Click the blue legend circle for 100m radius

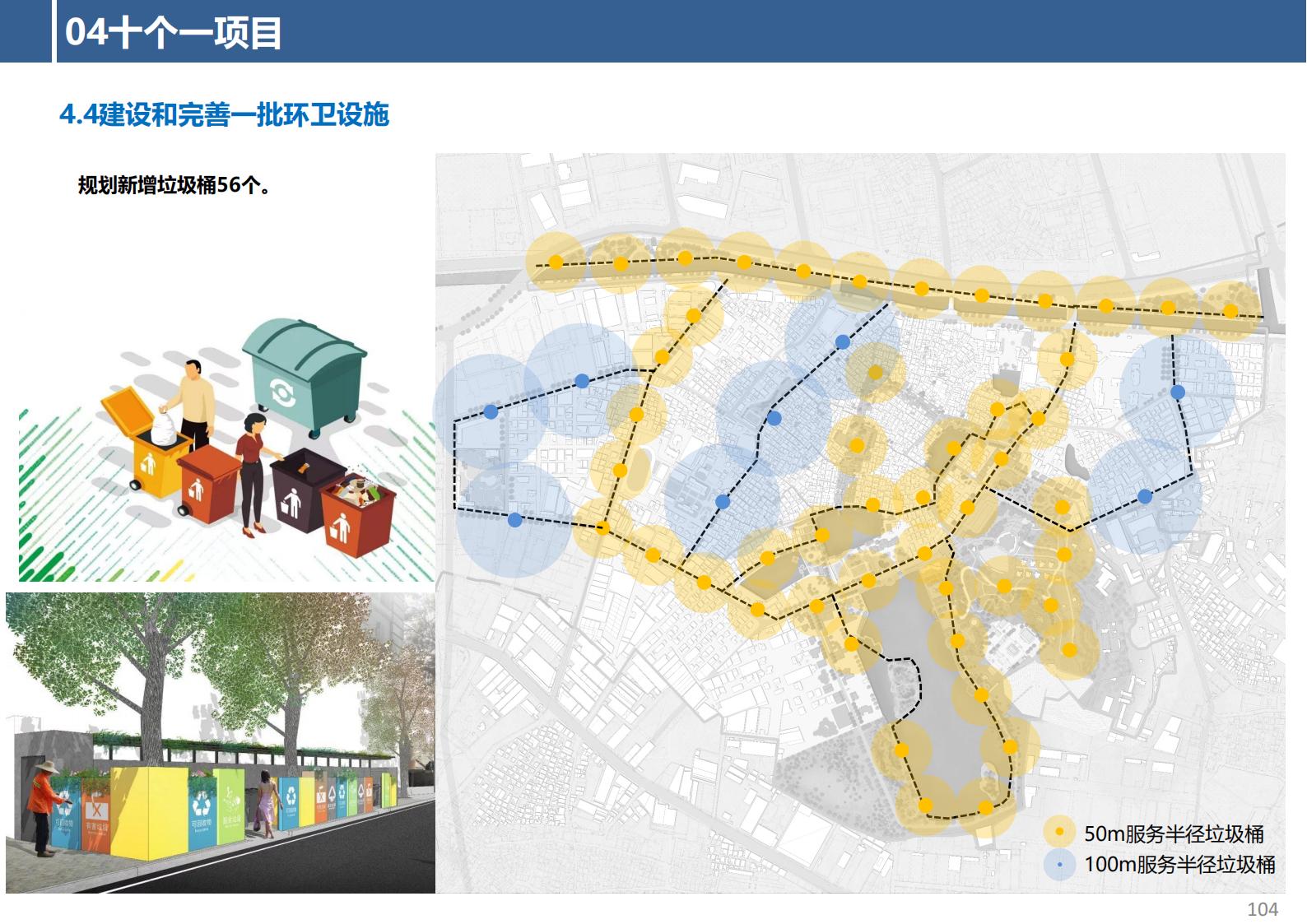tap(1059, 865)
